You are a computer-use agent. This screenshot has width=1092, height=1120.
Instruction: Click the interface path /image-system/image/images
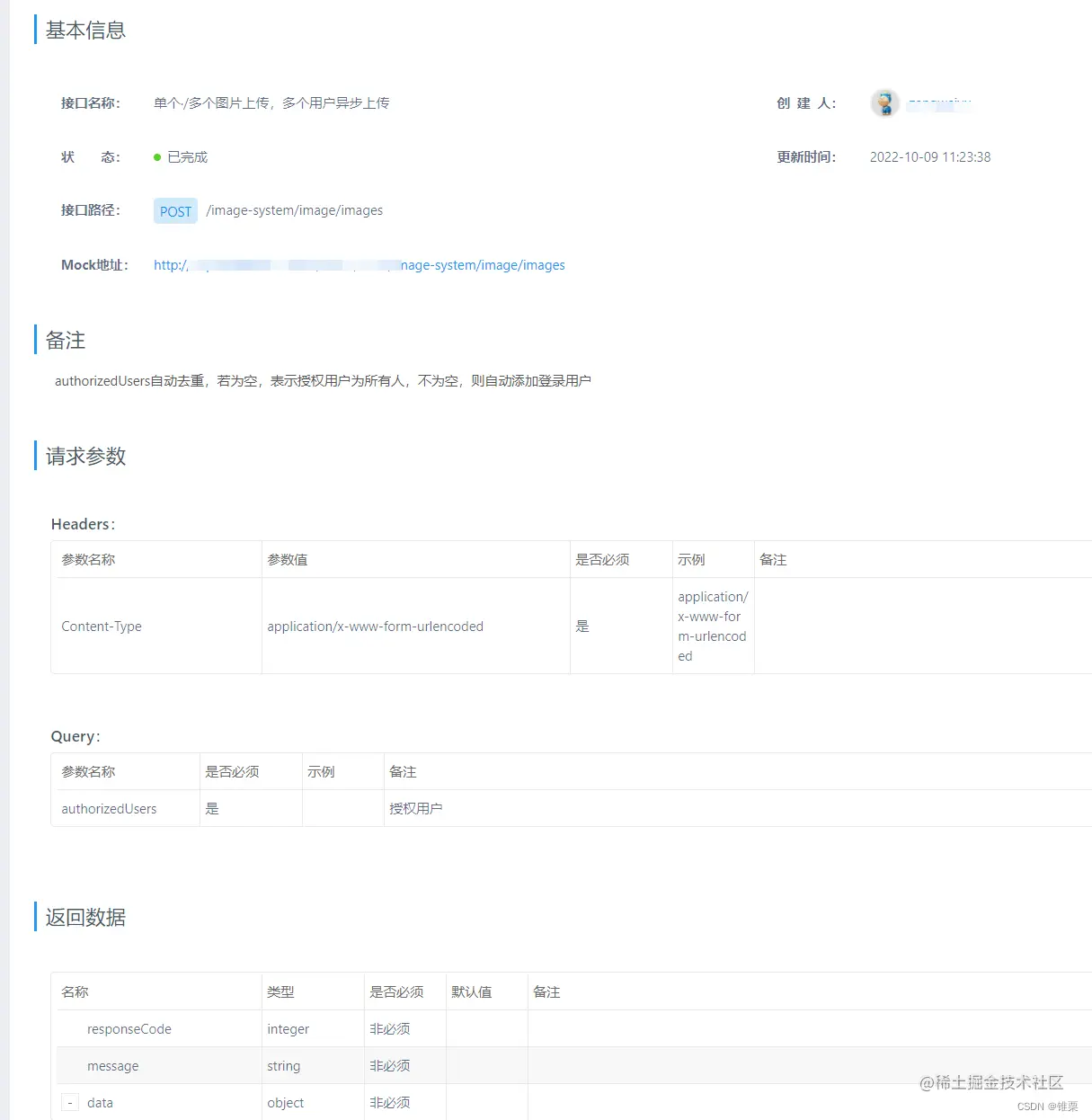pos(294,209)
